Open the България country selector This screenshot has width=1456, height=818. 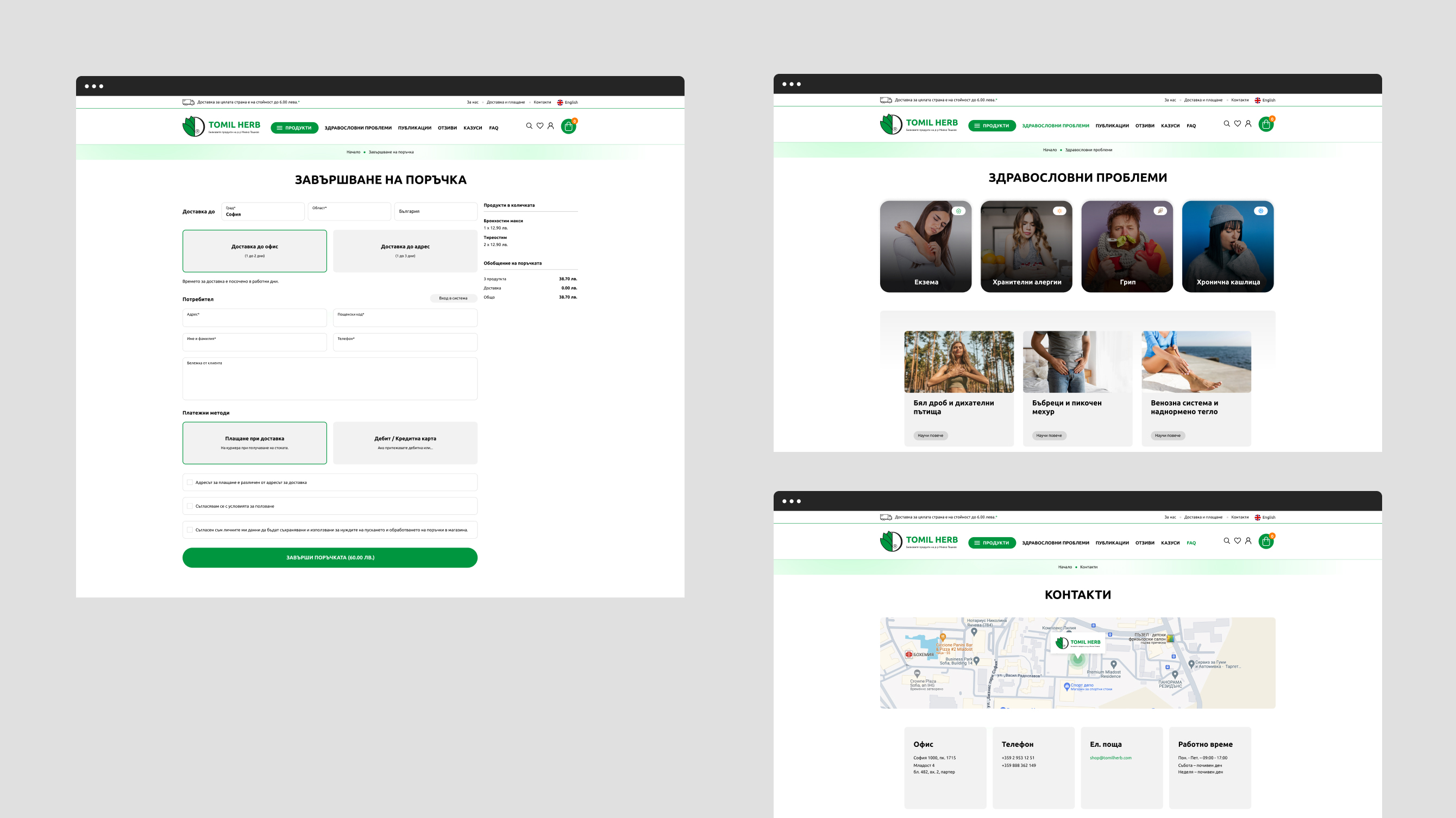click(435, 211)
